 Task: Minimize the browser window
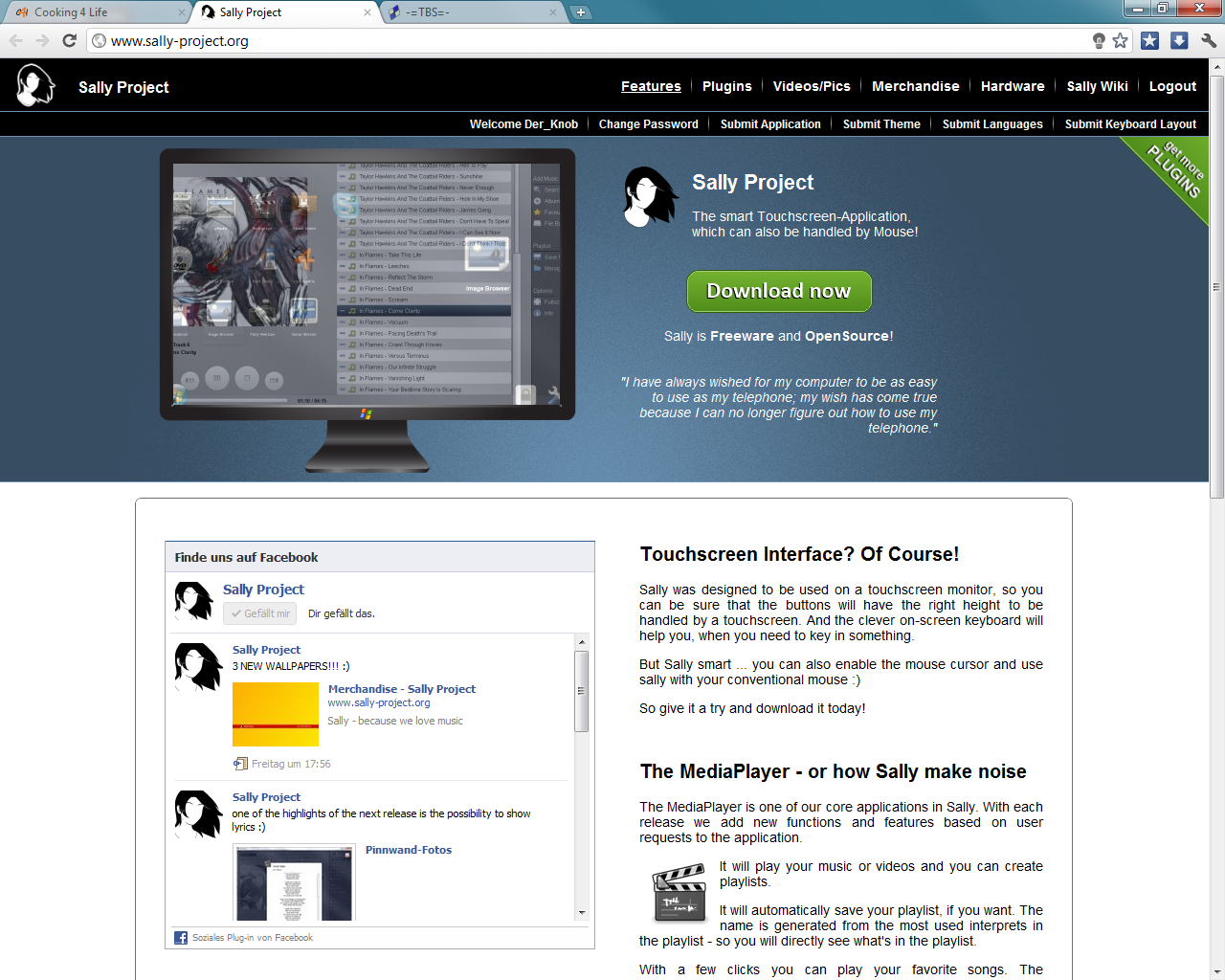click(x=1136, y=9)
